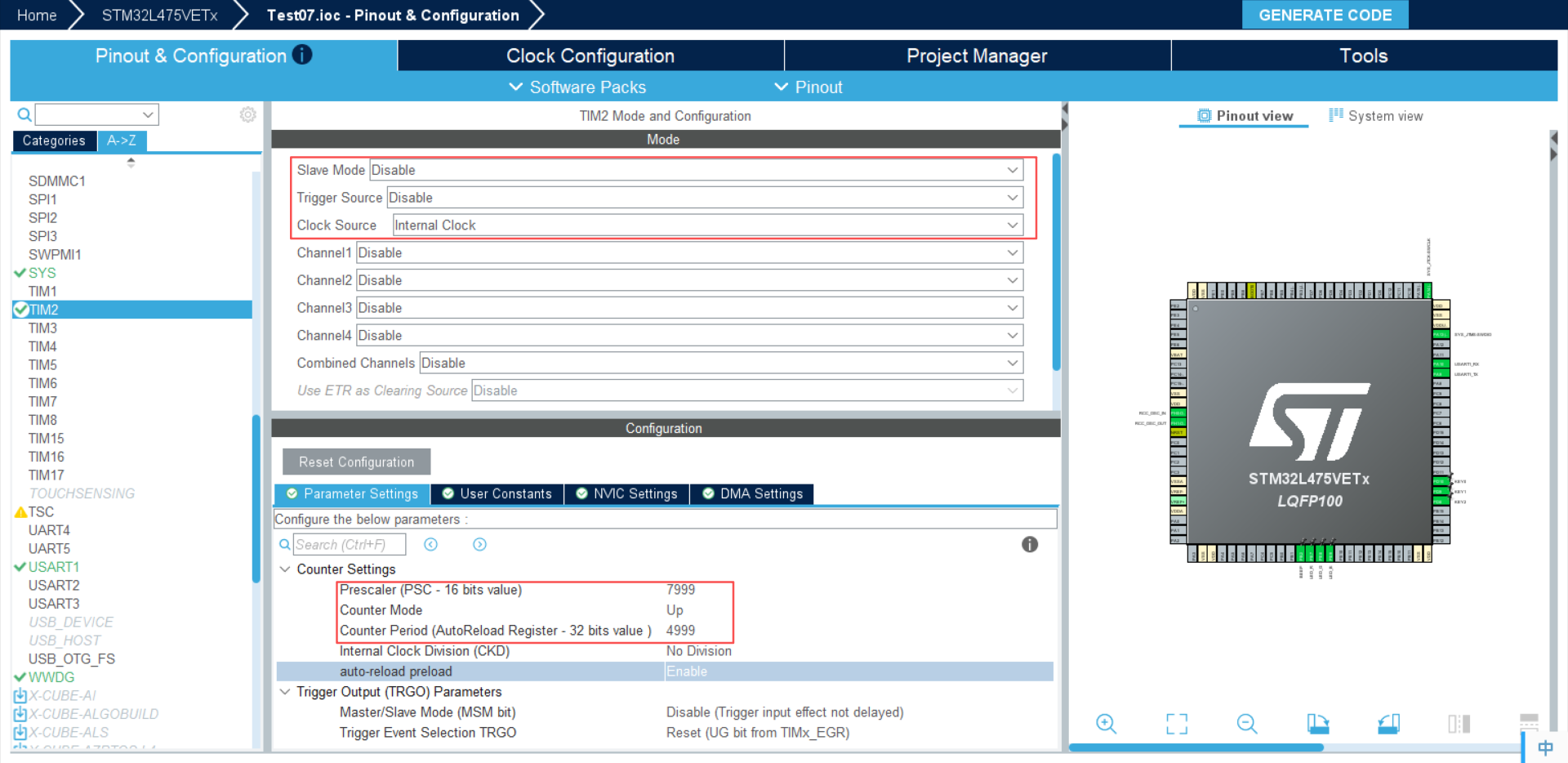Click the parameter search magnifier icon
1568x763 pixels.
pos(285,544)
